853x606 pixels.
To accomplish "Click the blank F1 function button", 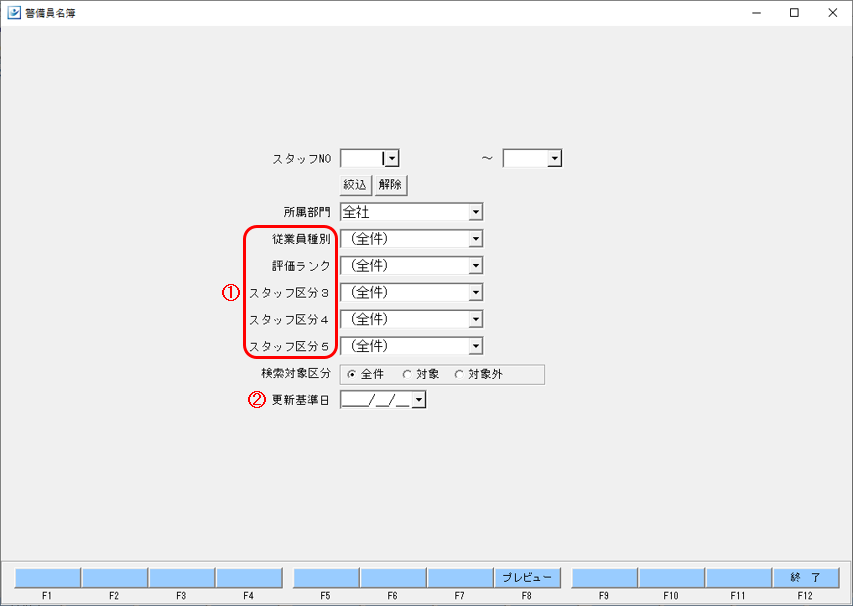I will (x=47, y=577).
